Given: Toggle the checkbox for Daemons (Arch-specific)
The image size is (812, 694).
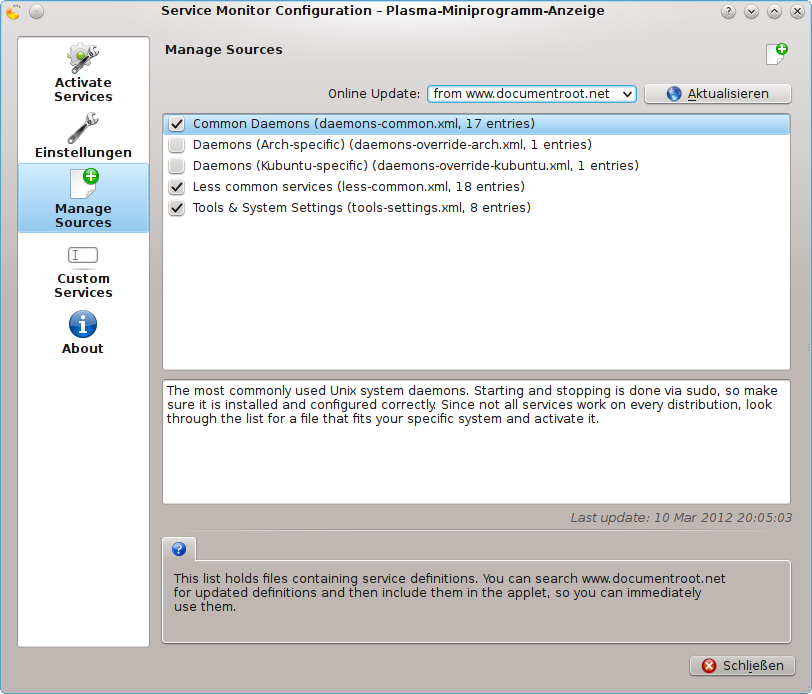Looking at the screenshot, I should (x=177, y=145).
